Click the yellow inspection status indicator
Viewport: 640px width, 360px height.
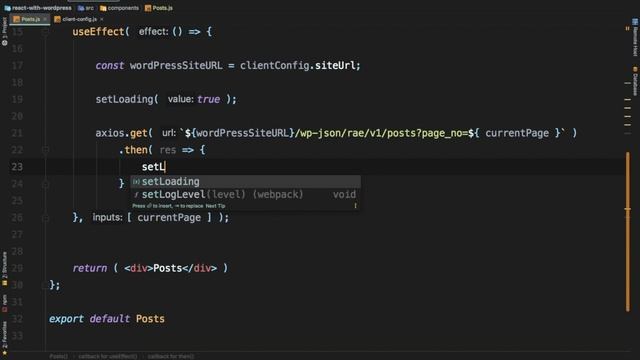[627, 29]
